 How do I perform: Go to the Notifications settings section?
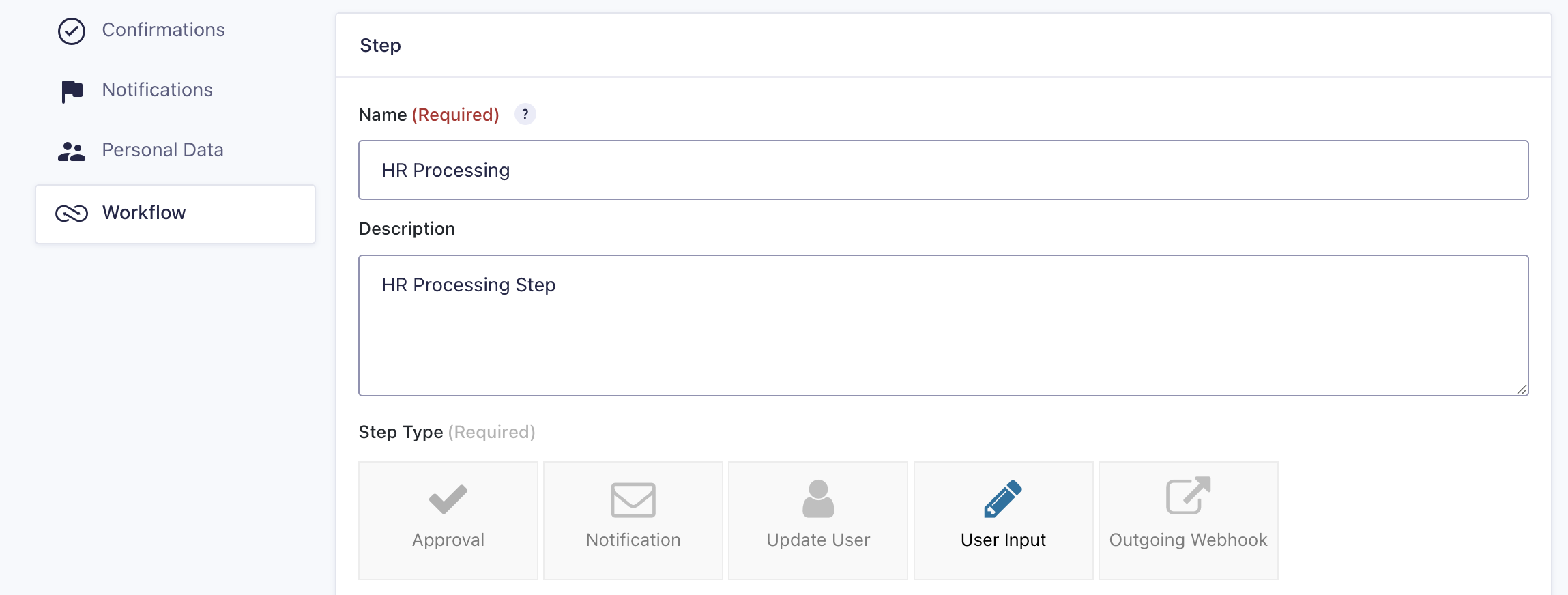click(x=157, y=90)
